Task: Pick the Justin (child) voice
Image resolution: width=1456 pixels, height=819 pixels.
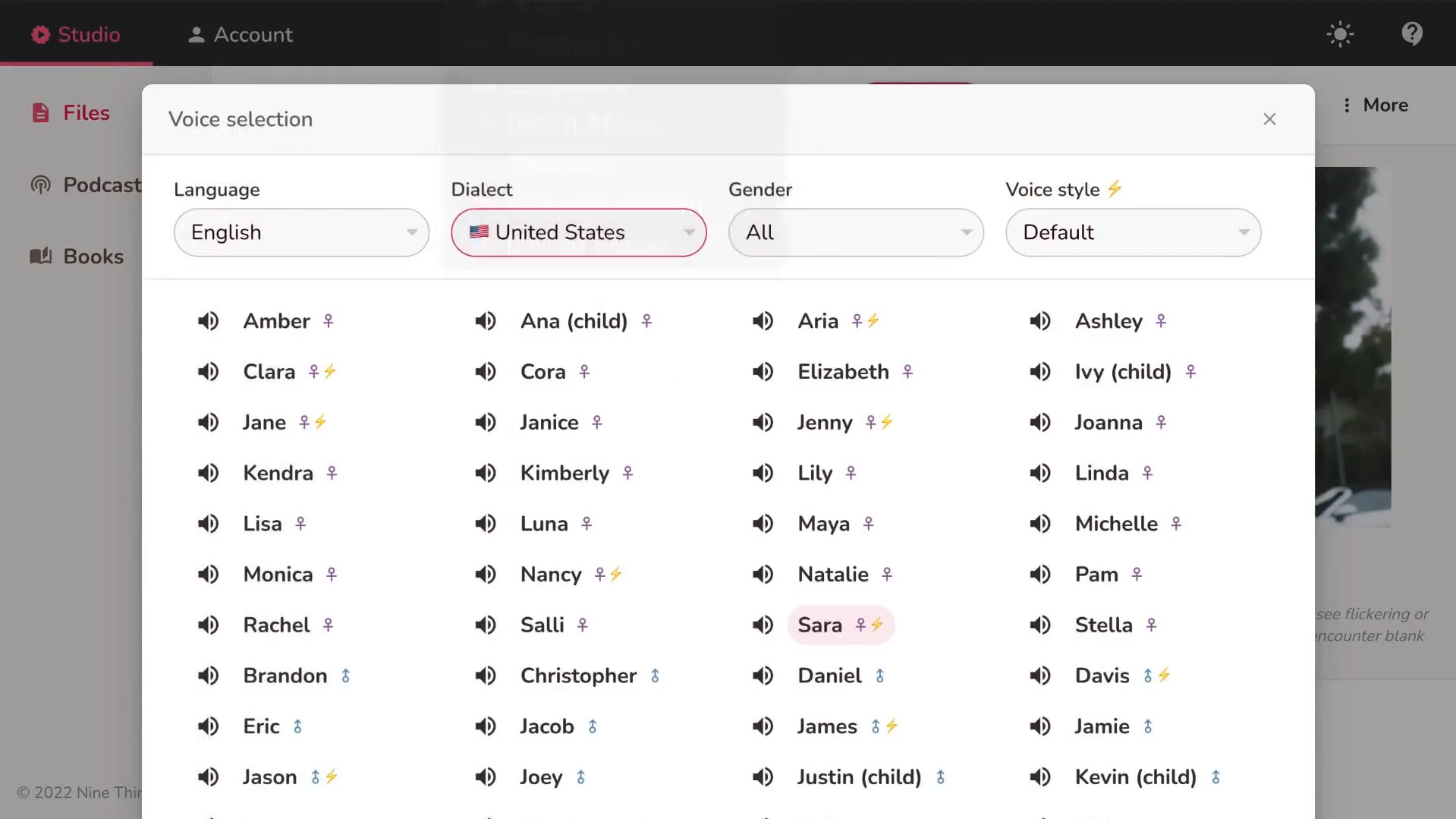Action: click(859, 777)
